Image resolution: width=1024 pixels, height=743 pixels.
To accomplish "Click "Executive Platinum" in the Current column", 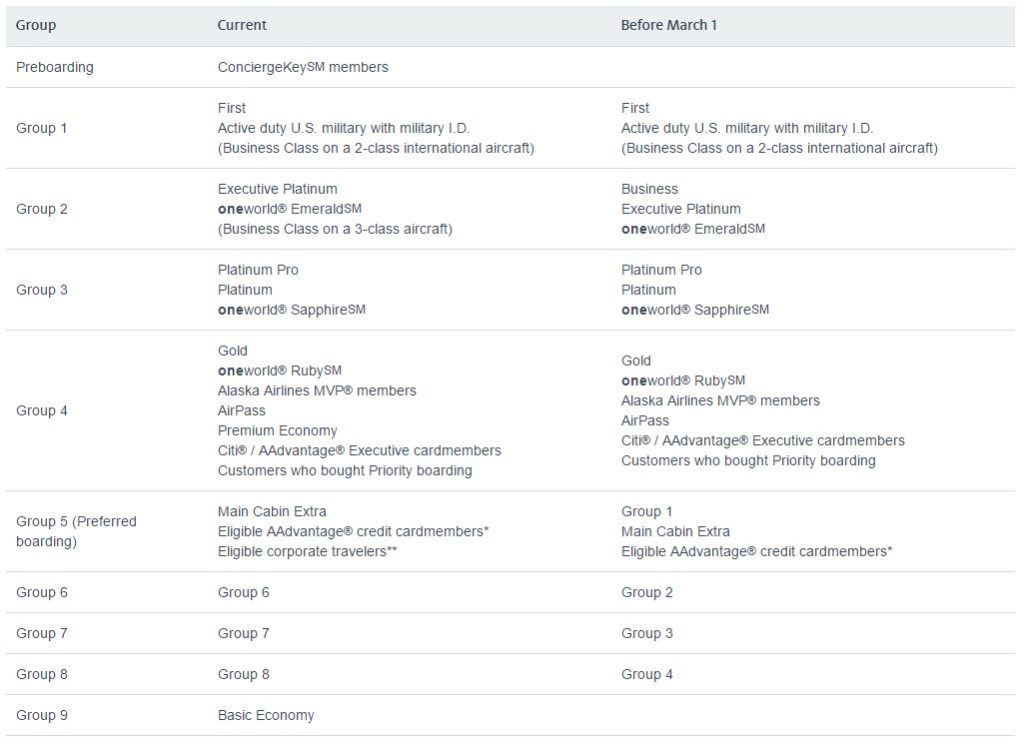I will pos(277,189).
